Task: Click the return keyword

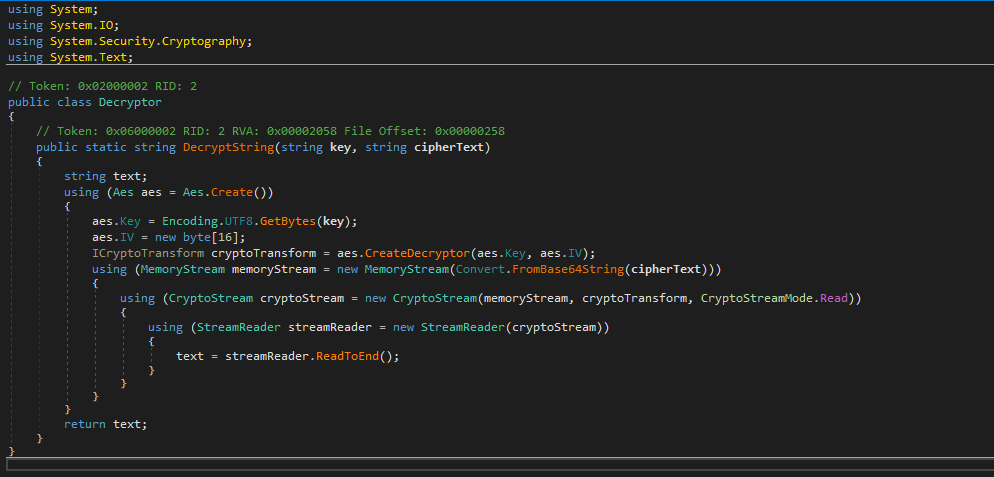Action: pyautogui.click(x=85, y=424)
